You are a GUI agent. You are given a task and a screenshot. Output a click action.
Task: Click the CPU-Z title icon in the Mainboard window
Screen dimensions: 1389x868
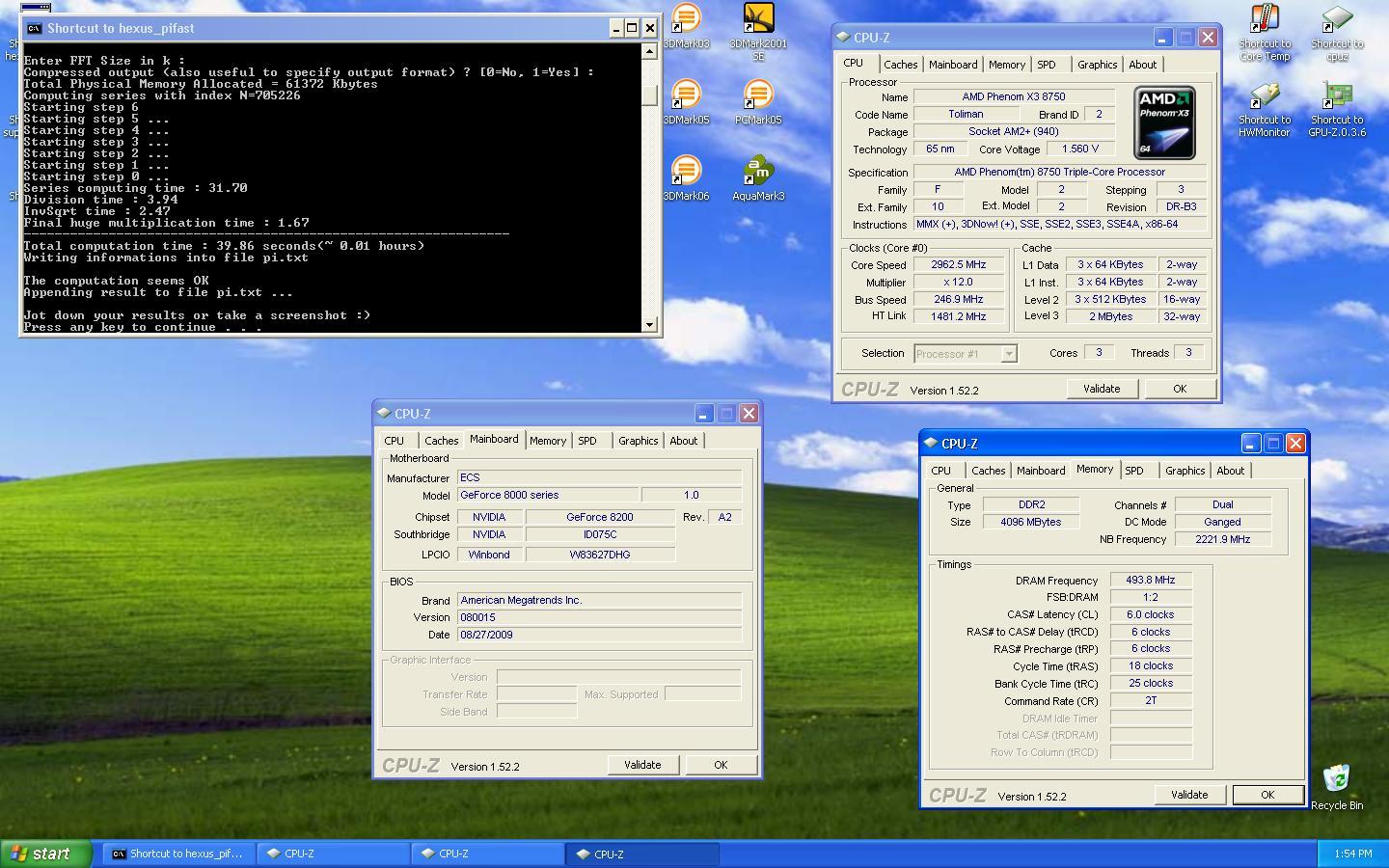pyautogui.click(x=384, y=413)
